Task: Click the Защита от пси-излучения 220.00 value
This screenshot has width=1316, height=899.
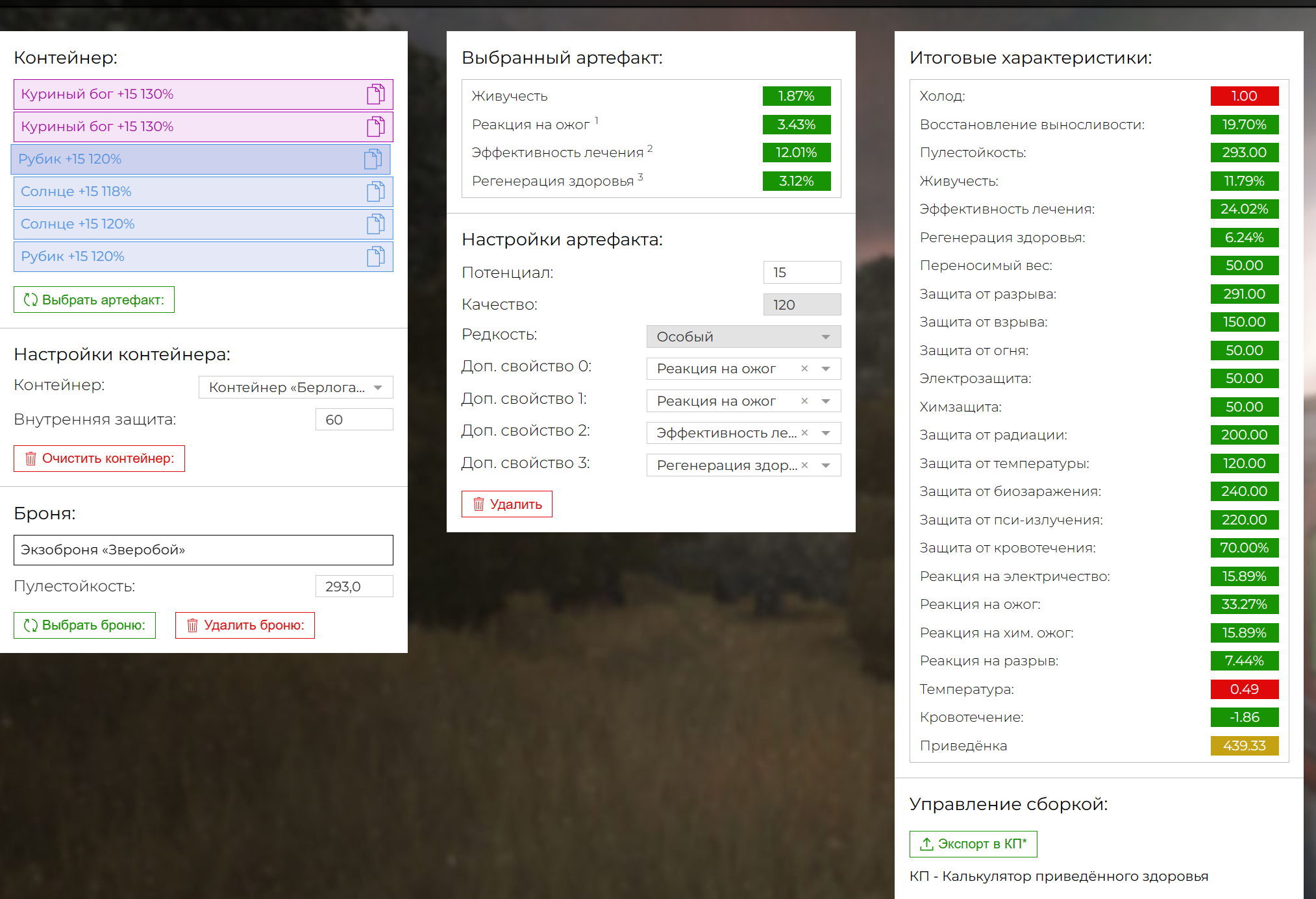Action: [x=1245, y=520]
